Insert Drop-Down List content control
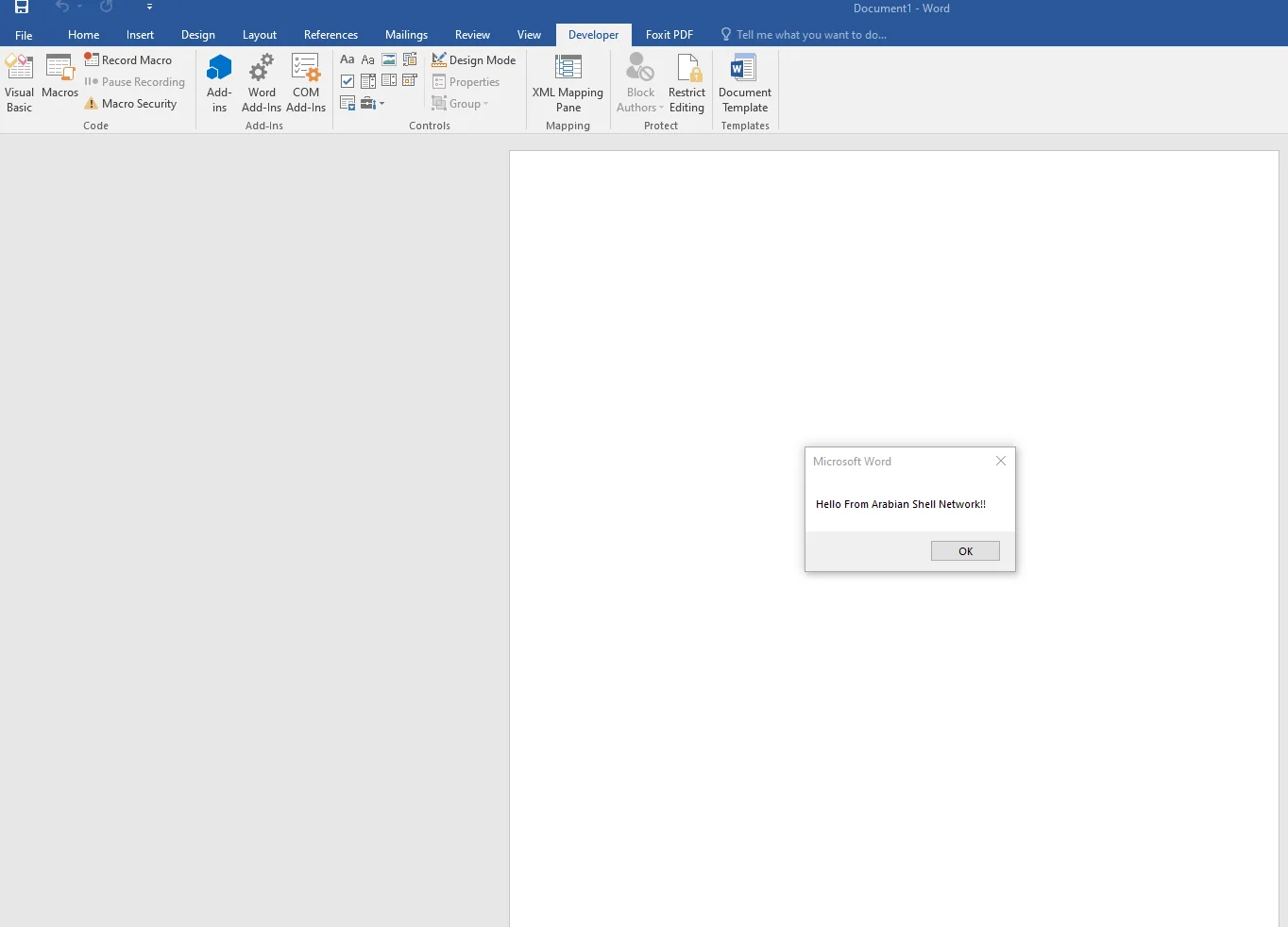 389,81
